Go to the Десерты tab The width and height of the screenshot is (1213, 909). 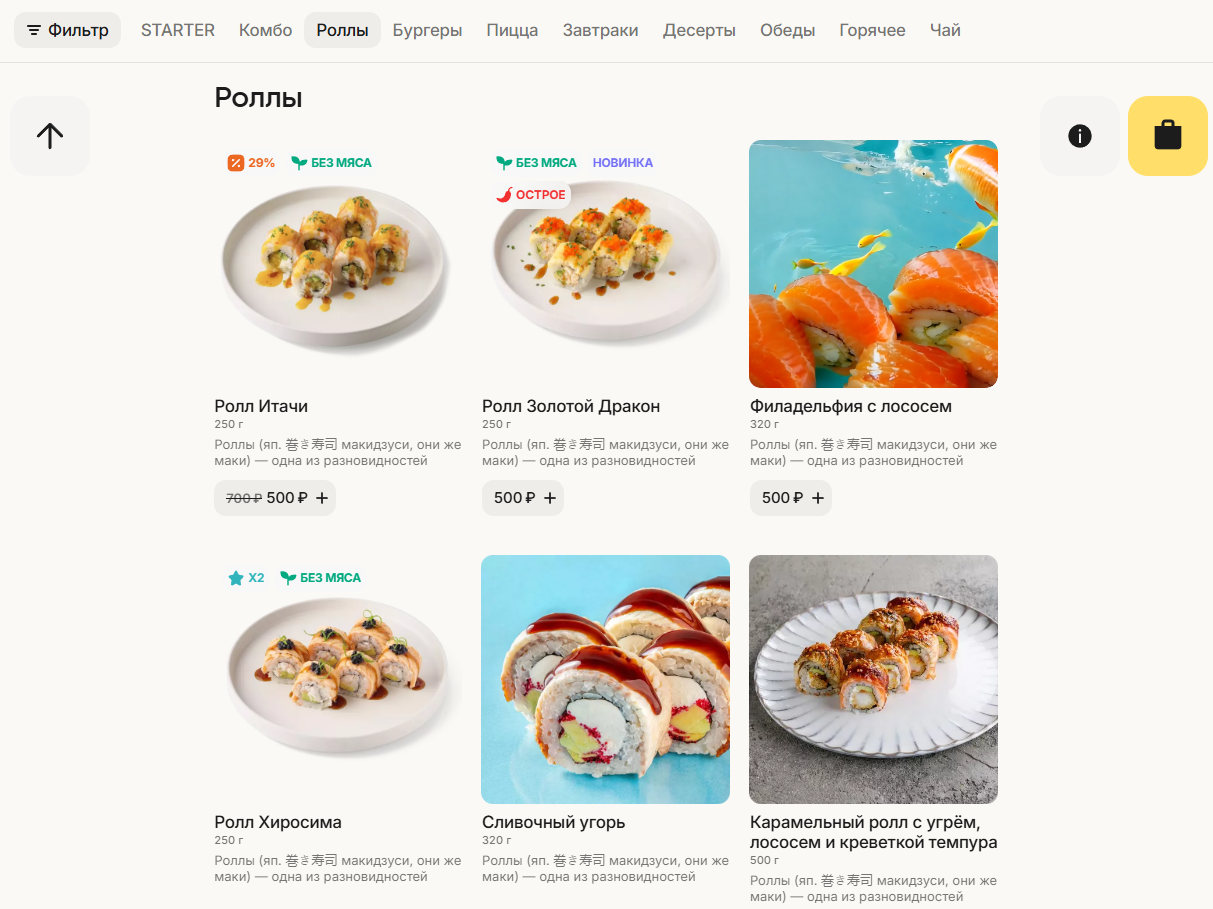click(x=699, y=30)
